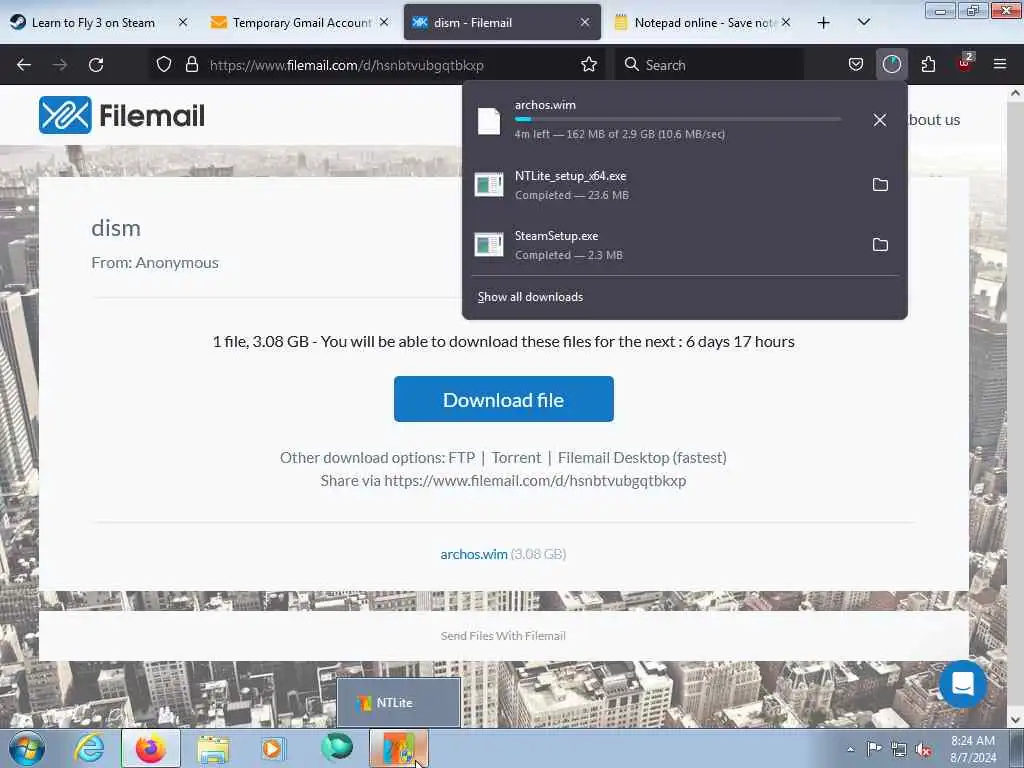Cancel the archos.wim download
1024x768 pixels.
coord(880,120)
